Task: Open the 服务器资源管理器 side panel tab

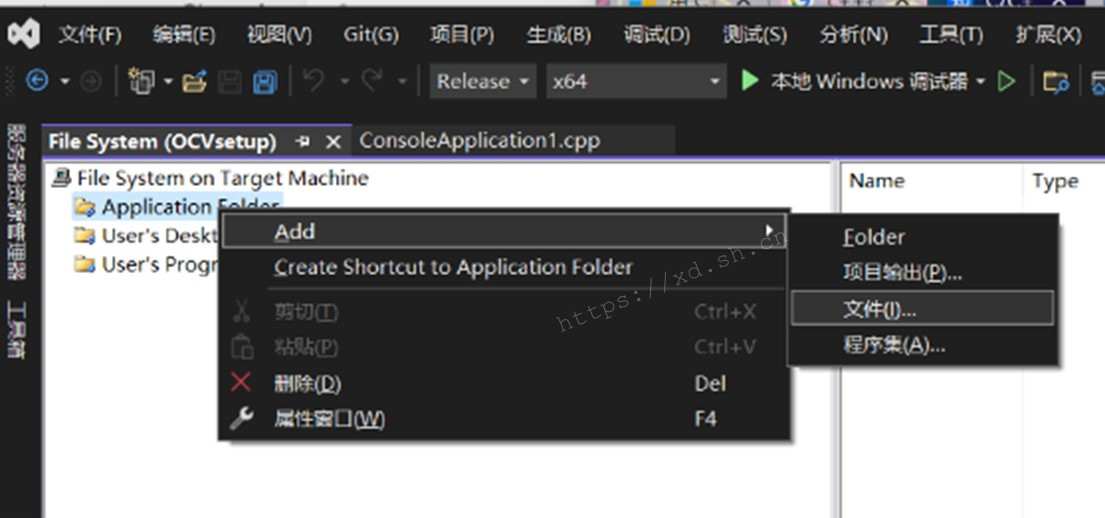Action: (16, 204)
